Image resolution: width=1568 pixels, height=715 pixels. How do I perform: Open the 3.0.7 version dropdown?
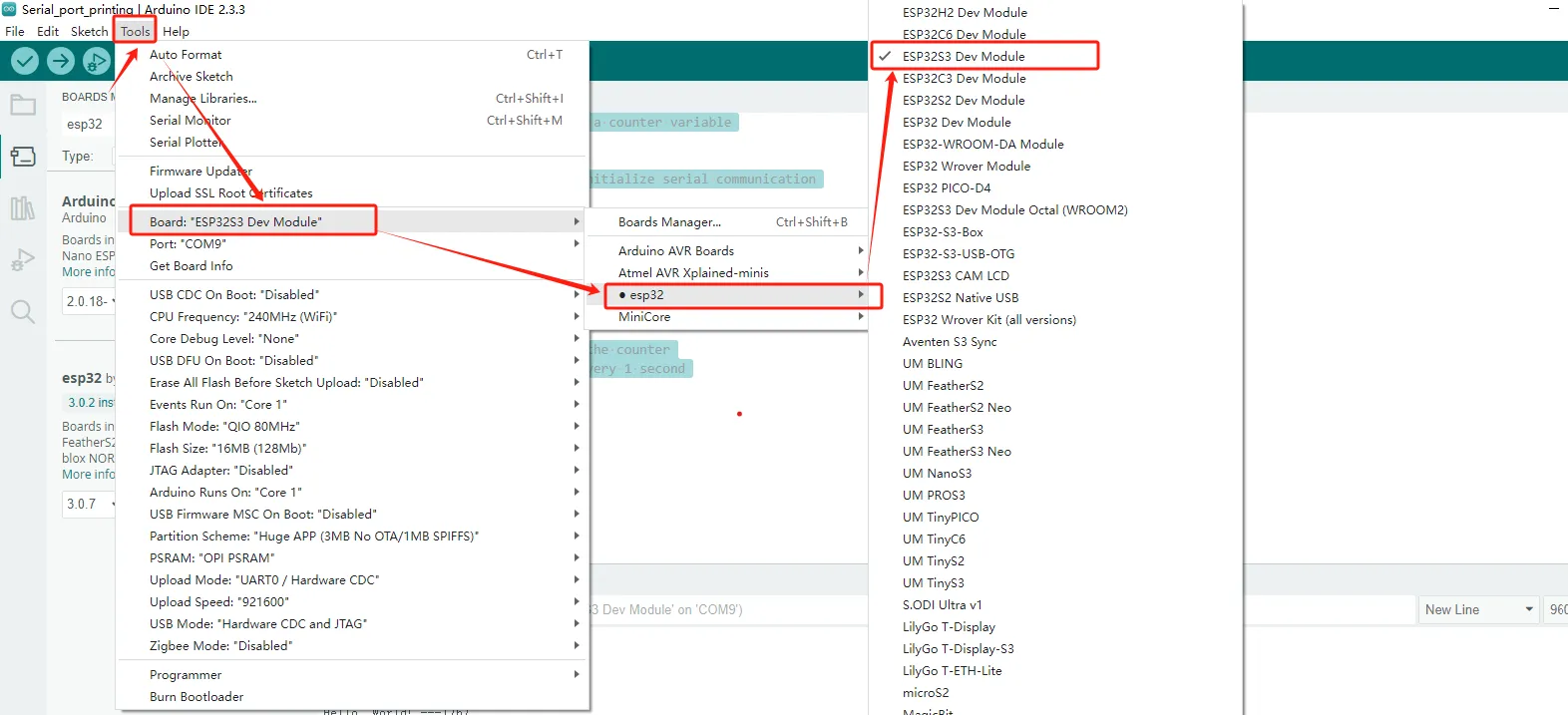tap(89, 505)
